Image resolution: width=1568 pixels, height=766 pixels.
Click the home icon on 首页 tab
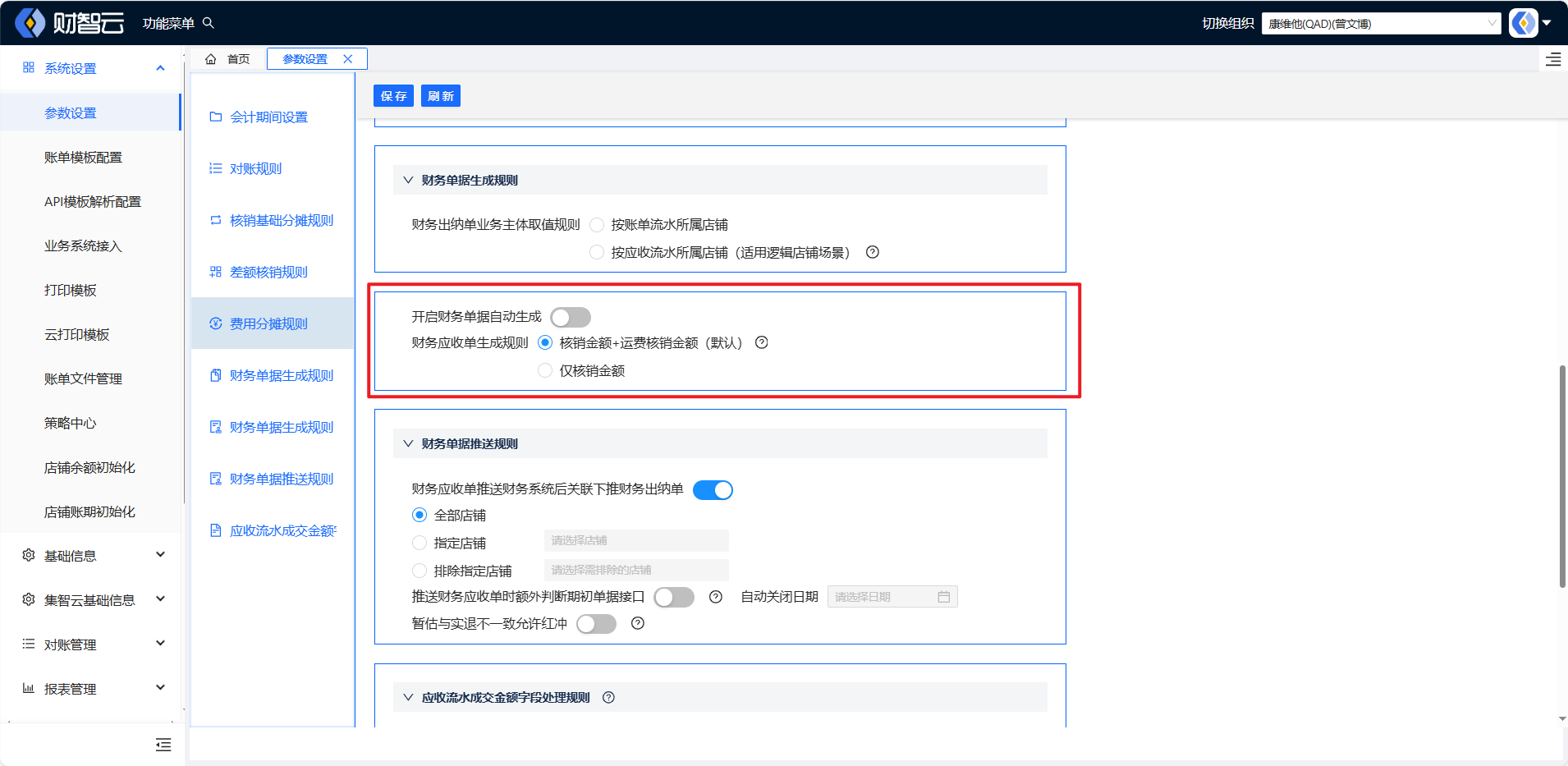tap(211, 59)
